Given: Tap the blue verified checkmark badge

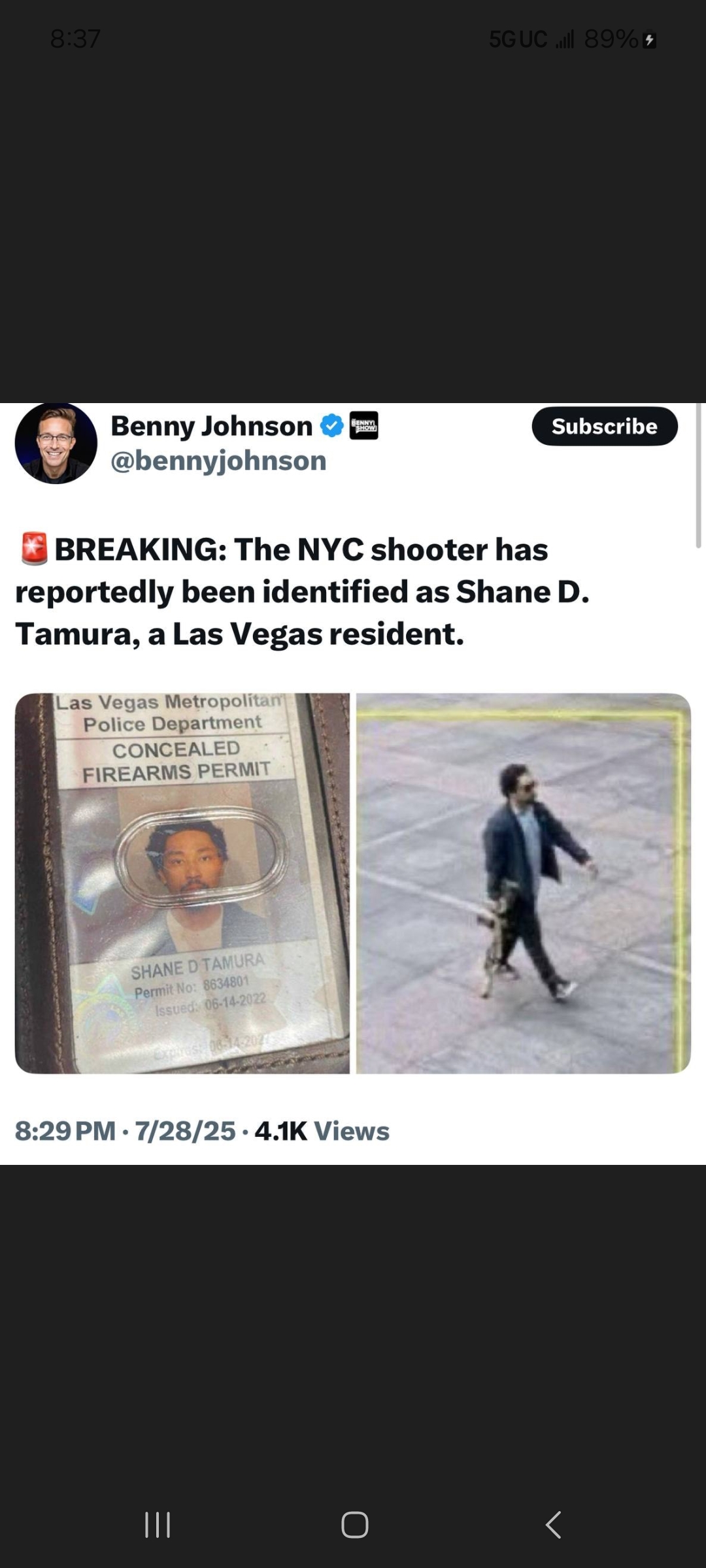Looking at the screenshot, I should pyautogui.click(x=332, y=426).
